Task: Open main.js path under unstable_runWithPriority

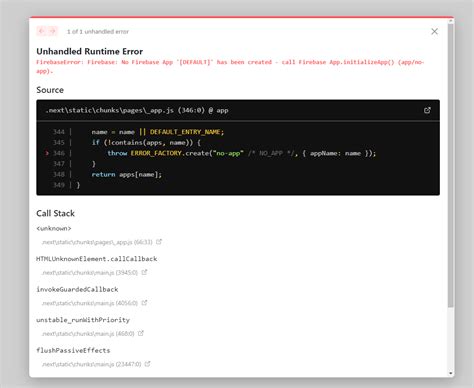Action: coord(88,334)
